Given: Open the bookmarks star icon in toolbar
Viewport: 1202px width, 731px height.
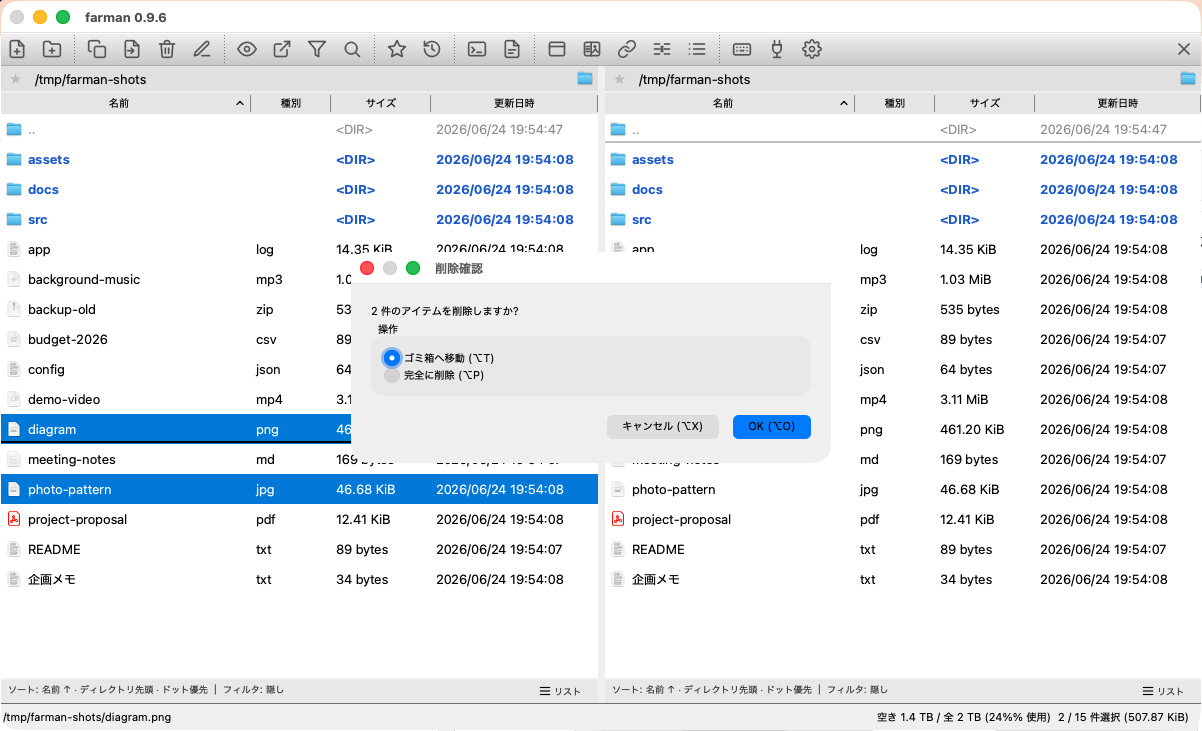Looking at the screenshot, I should tap(397, 48).
